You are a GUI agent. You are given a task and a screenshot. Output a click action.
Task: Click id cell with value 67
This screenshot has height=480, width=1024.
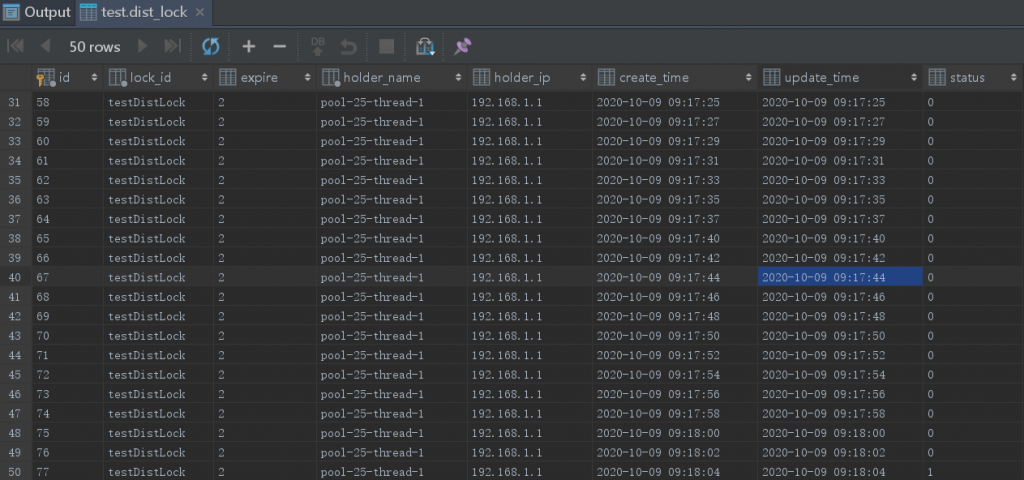coord(67,278)
